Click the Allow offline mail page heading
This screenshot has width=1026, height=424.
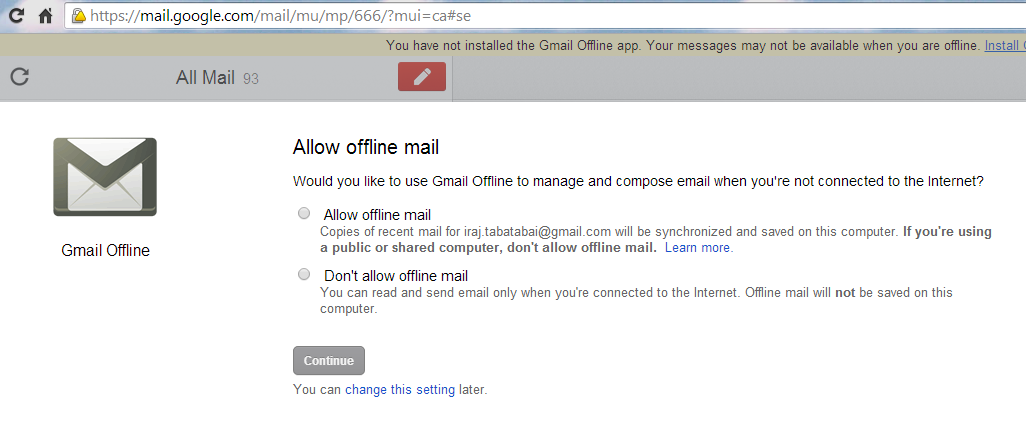(x=365, y=147)
